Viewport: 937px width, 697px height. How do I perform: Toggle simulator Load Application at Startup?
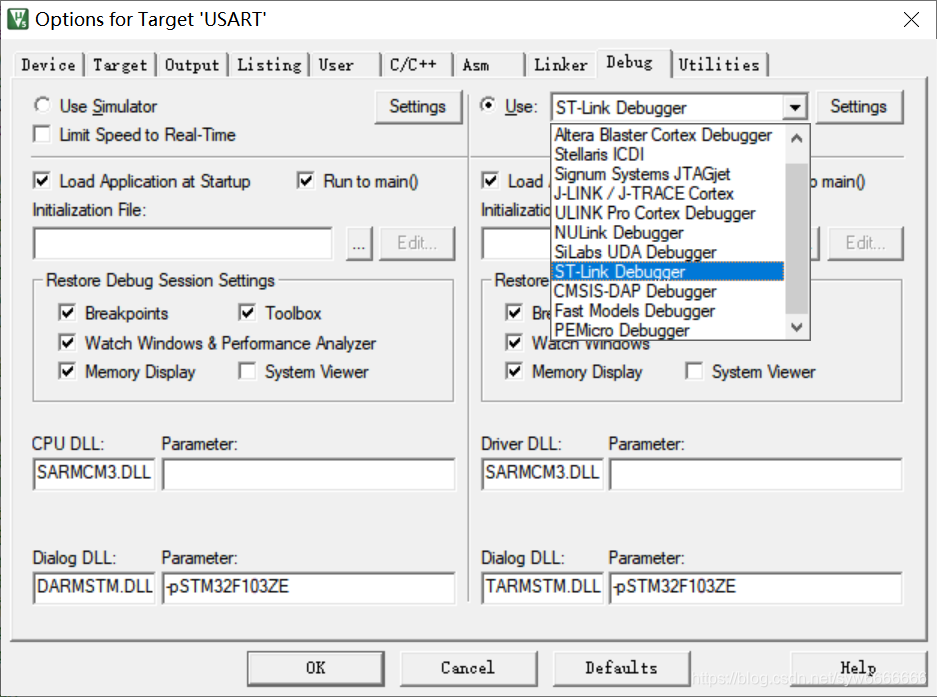[x=42, y=181]
